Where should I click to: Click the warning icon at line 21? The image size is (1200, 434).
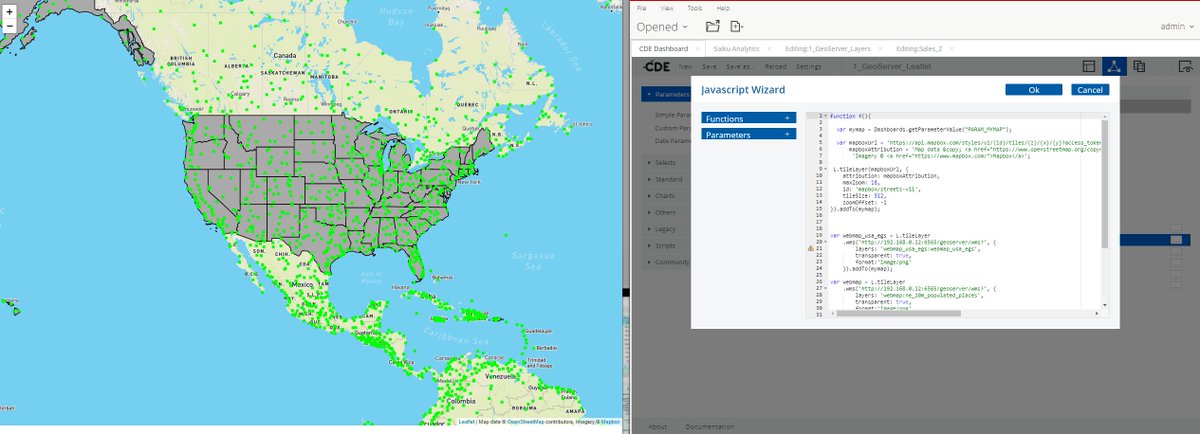[x=812, y=247]
